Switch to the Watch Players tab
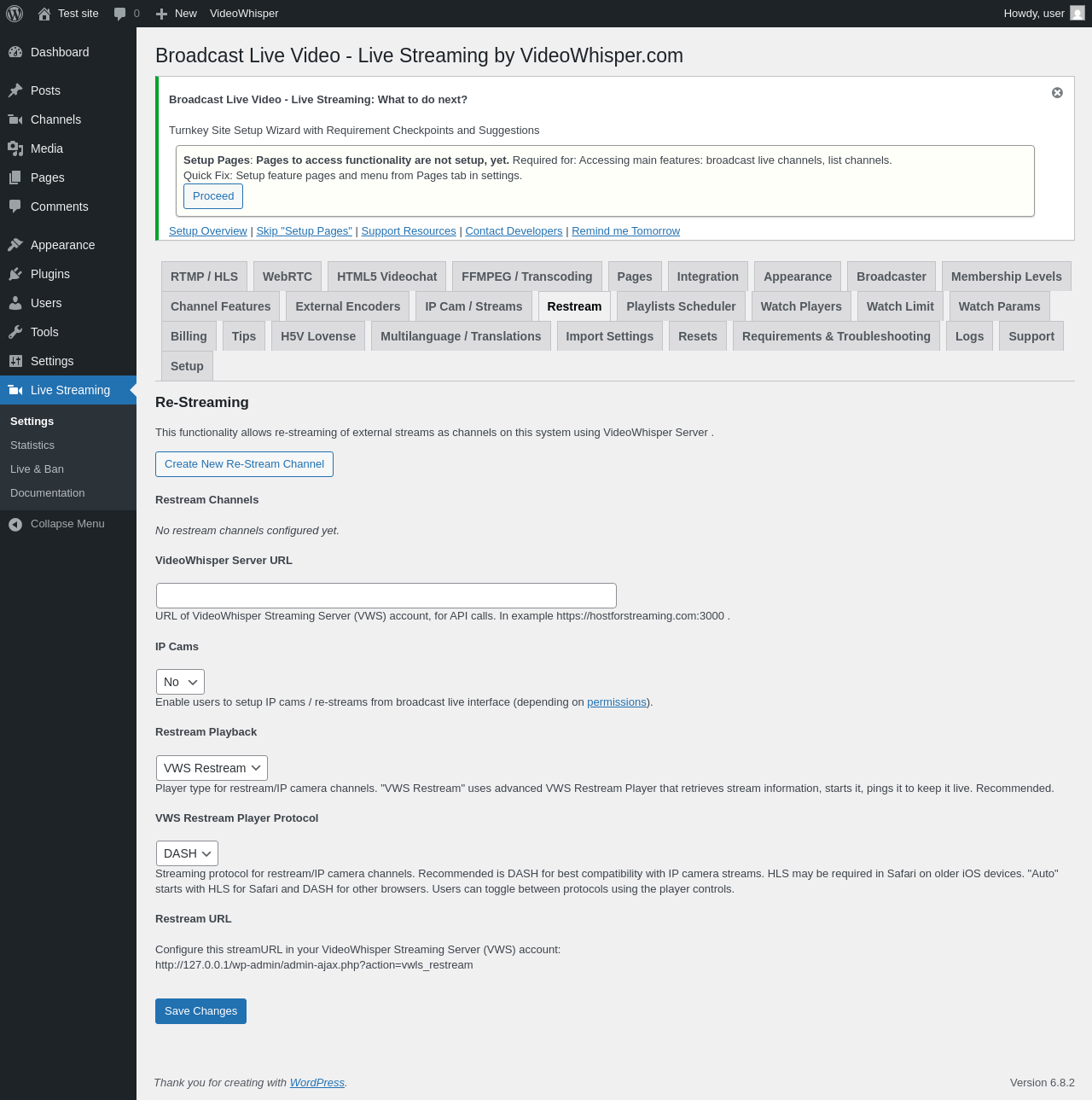 pyautogui.click(x=801, y=306)
